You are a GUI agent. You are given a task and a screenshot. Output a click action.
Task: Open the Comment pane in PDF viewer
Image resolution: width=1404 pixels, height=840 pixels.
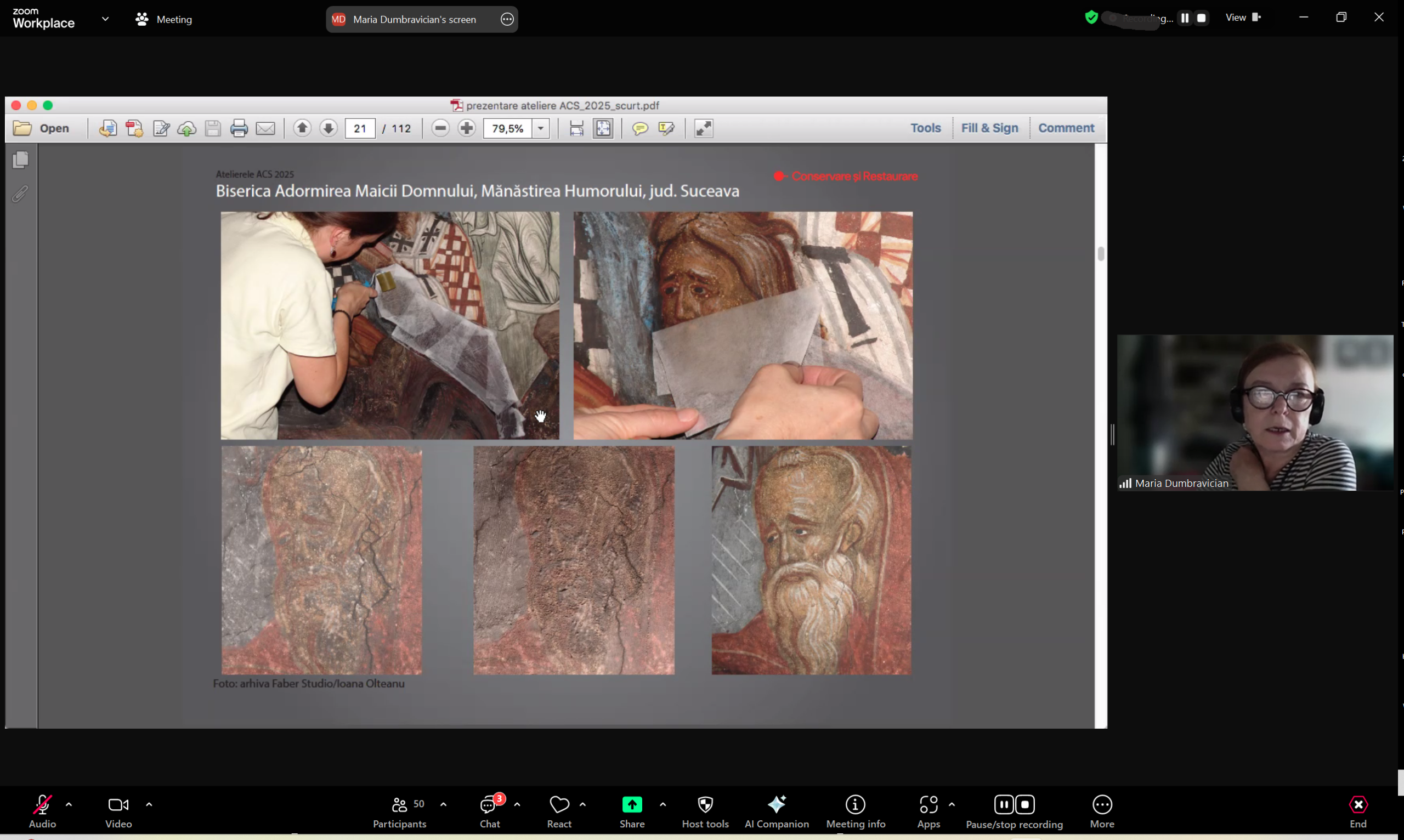(1066, 128)
